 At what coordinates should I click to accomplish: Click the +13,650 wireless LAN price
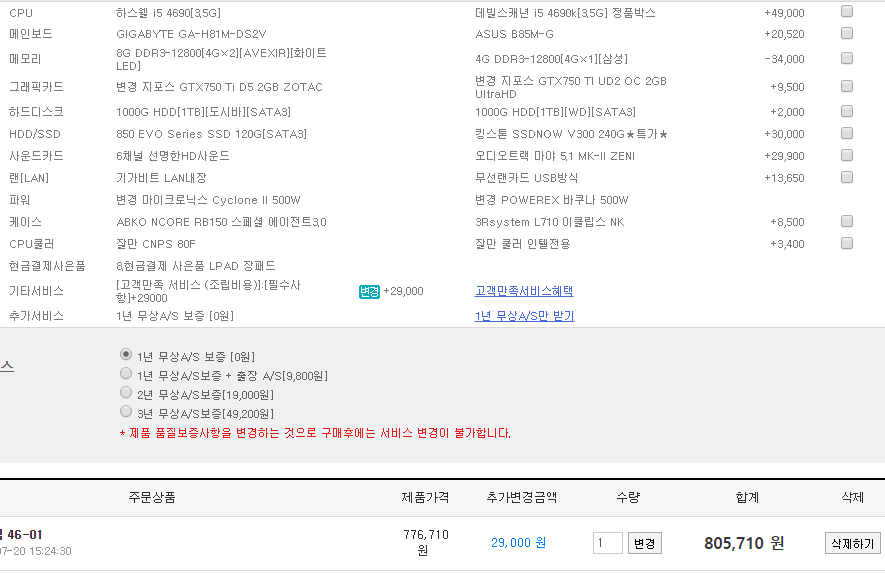click(x=784, y=178)
